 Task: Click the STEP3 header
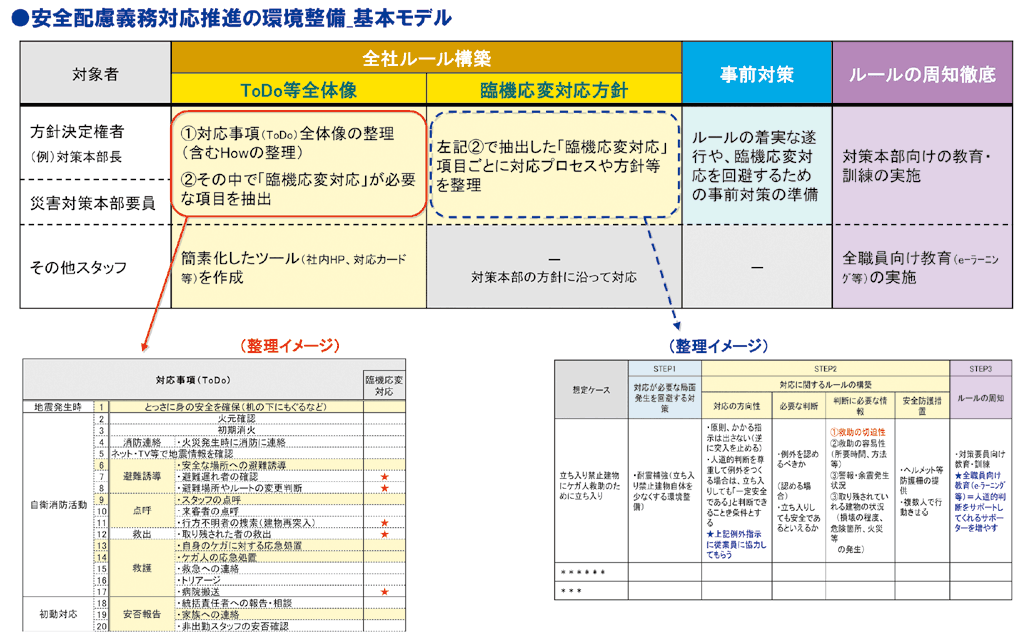[x=980, y=369]
